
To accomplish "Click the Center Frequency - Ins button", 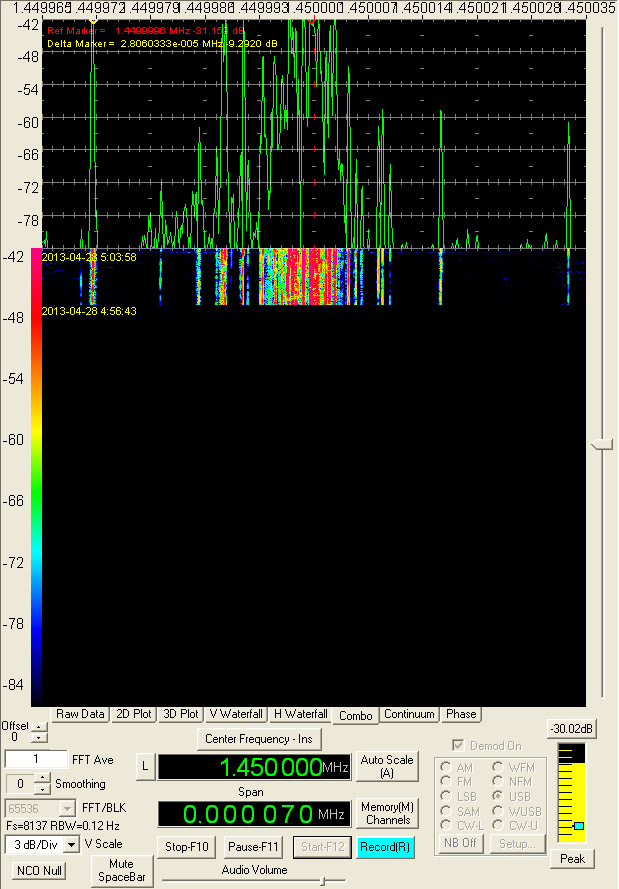I will point(259,739).
